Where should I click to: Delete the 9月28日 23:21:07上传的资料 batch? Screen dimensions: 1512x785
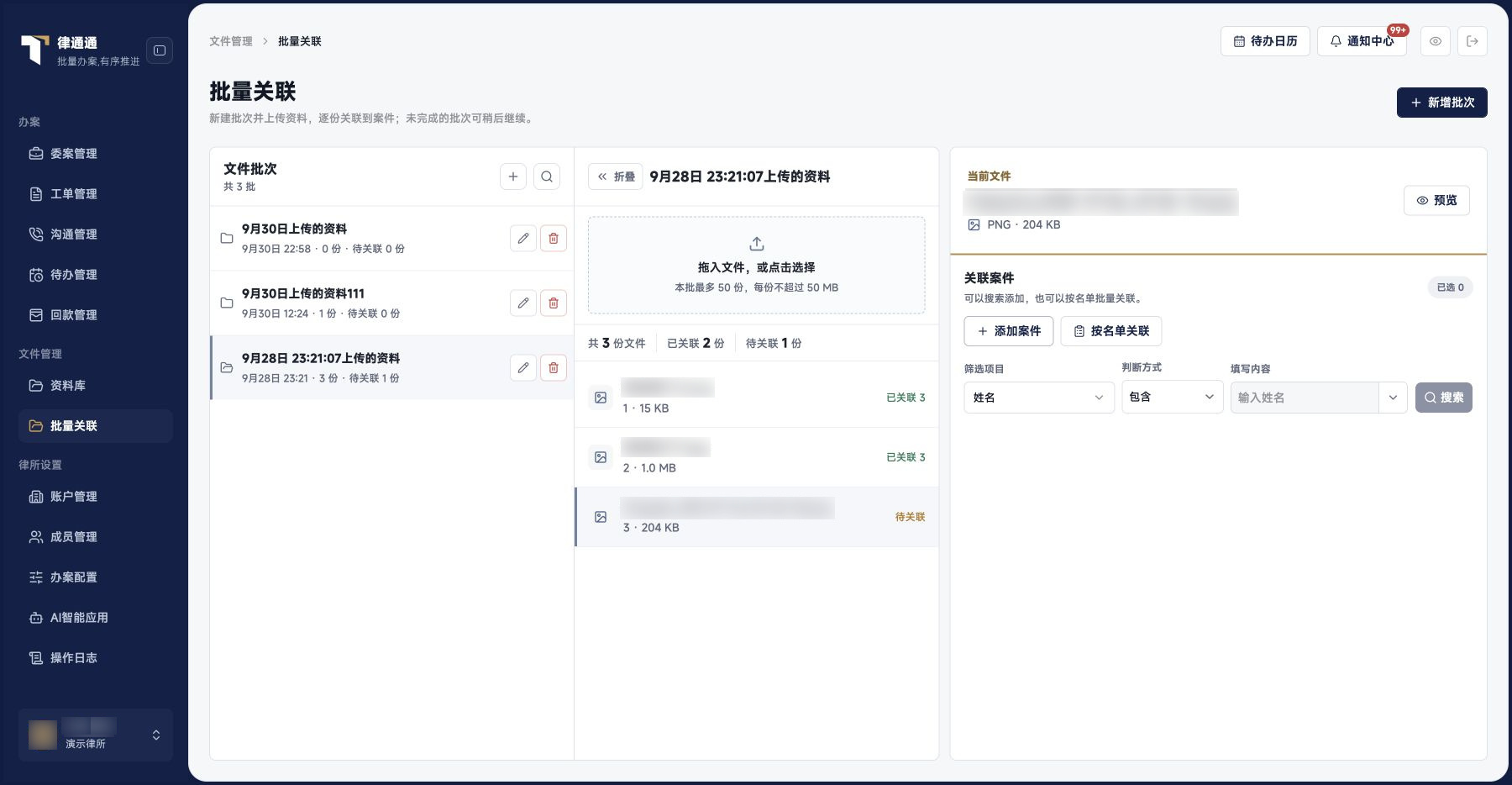[554, 368]
